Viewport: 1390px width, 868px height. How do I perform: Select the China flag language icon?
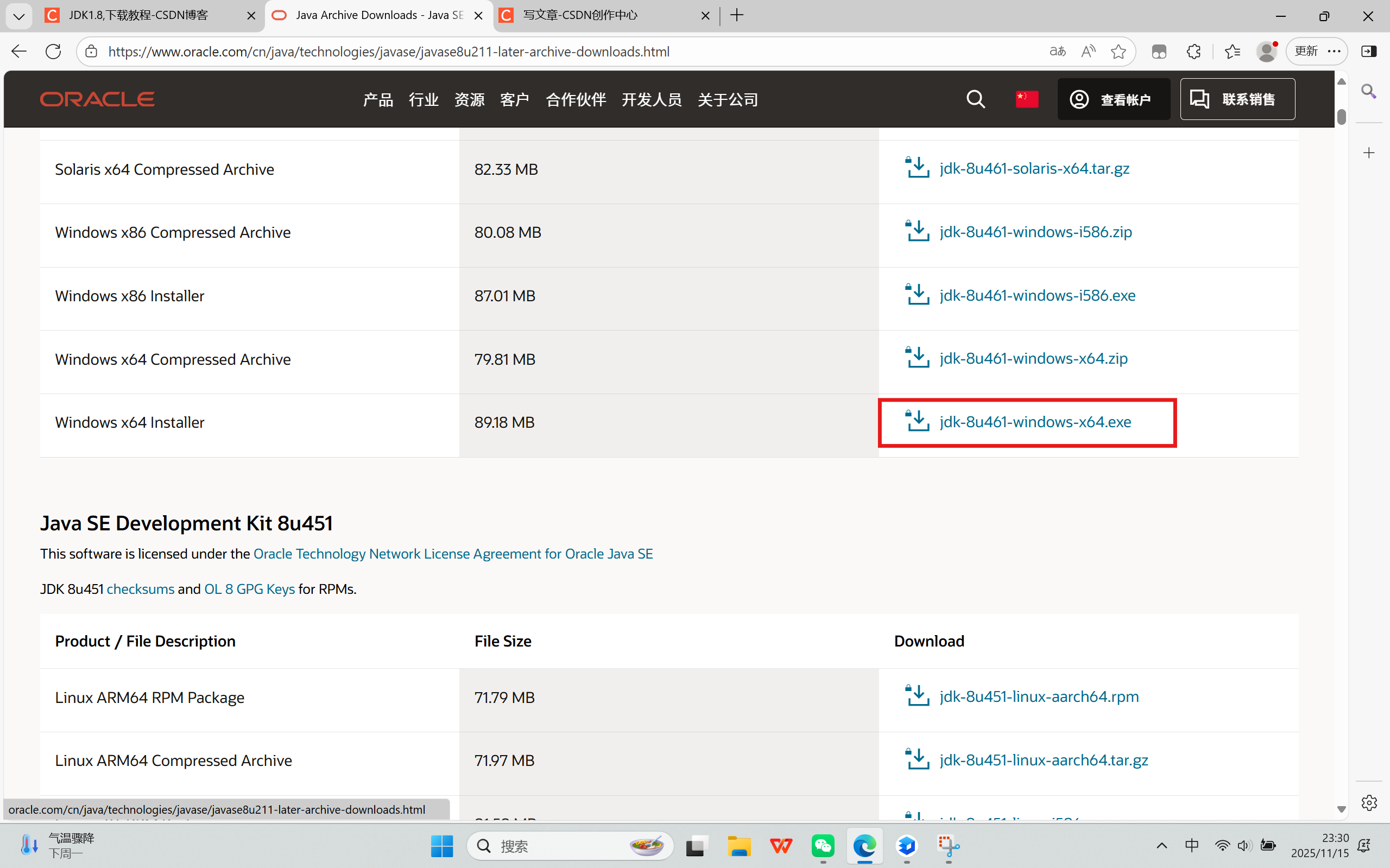1026,99
